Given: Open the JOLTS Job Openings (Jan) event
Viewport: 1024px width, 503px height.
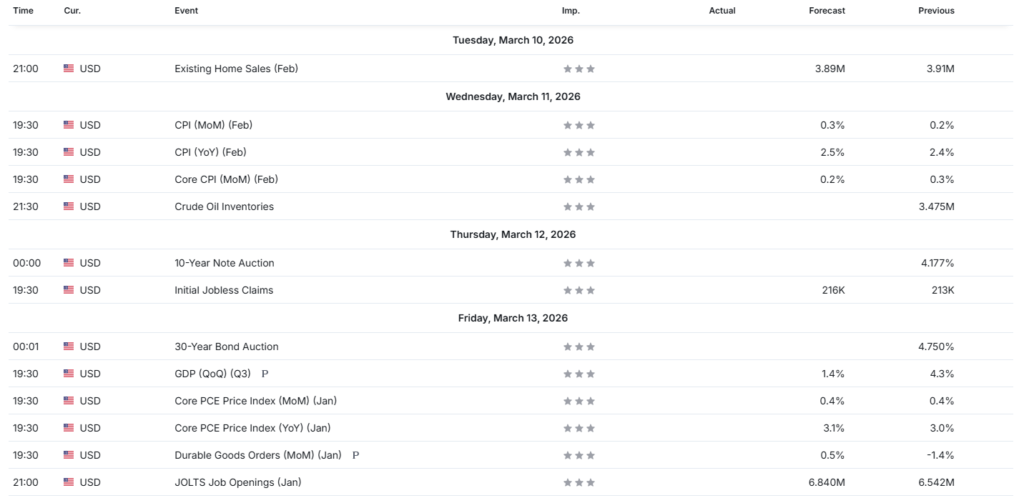Looking at the screenshot, I should click(x=236, y=482).
